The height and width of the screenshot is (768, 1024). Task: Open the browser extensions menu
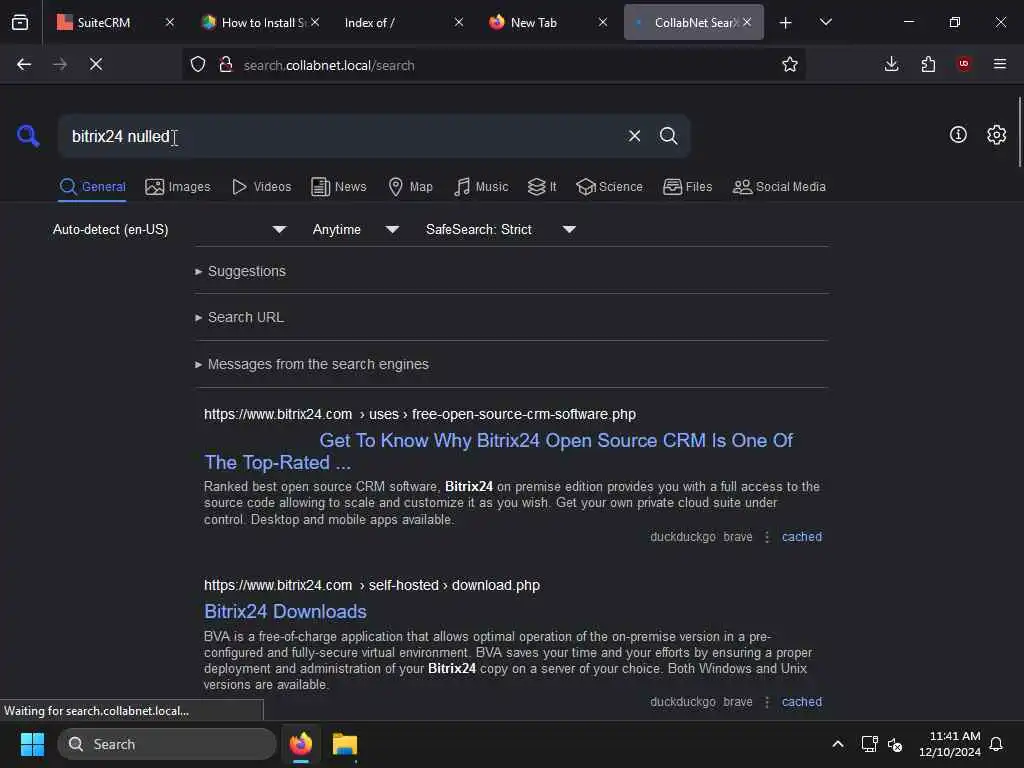tap(928, 64)
